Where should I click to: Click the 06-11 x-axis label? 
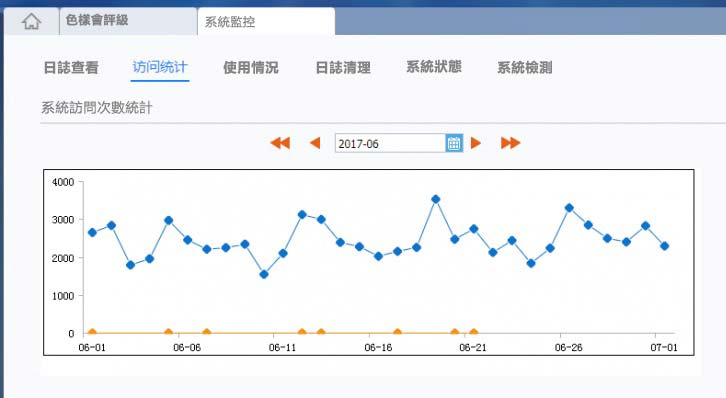pyautogui.click(x=282, y=347)
